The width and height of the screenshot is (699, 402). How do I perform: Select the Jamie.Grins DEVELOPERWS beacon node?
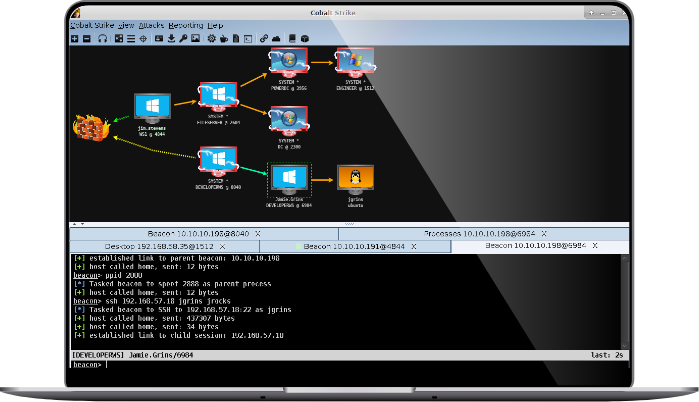tap(289, 179)
